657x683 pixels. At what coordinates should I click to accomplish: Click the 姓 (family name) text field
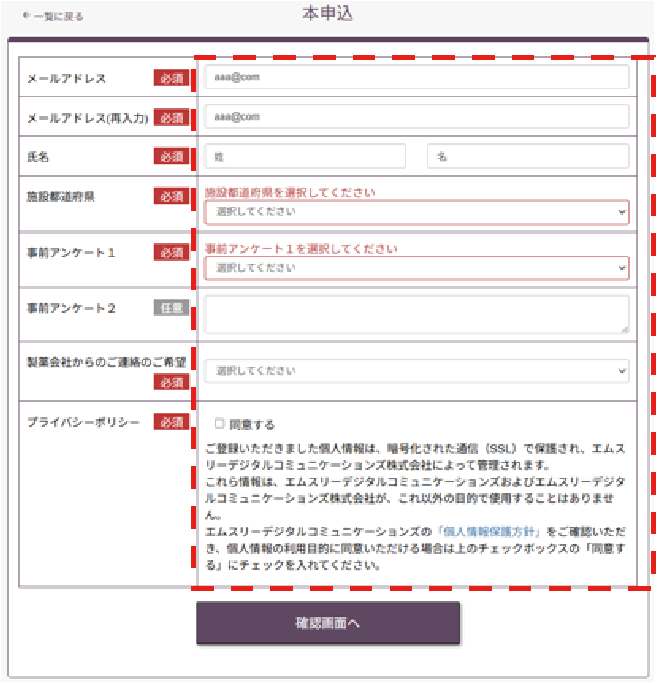point(305,156)
